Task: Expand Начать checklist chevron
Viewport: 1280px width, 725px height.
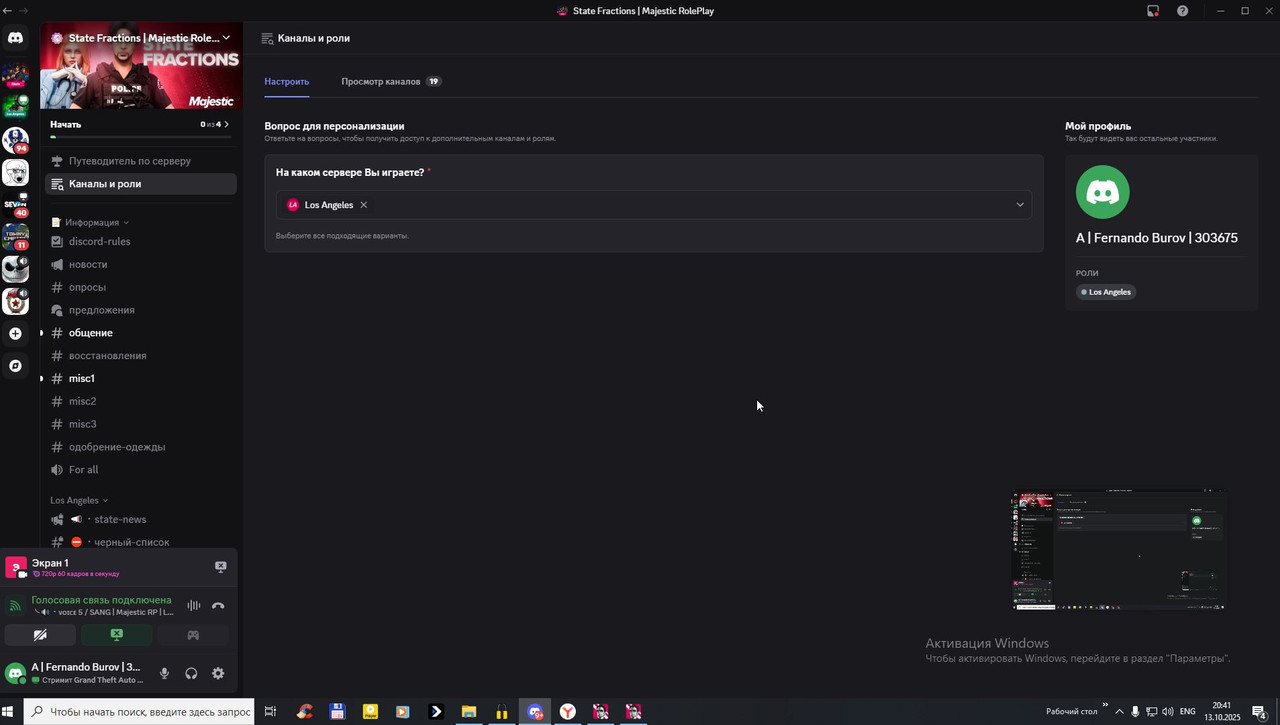Action: pos(227,124)
